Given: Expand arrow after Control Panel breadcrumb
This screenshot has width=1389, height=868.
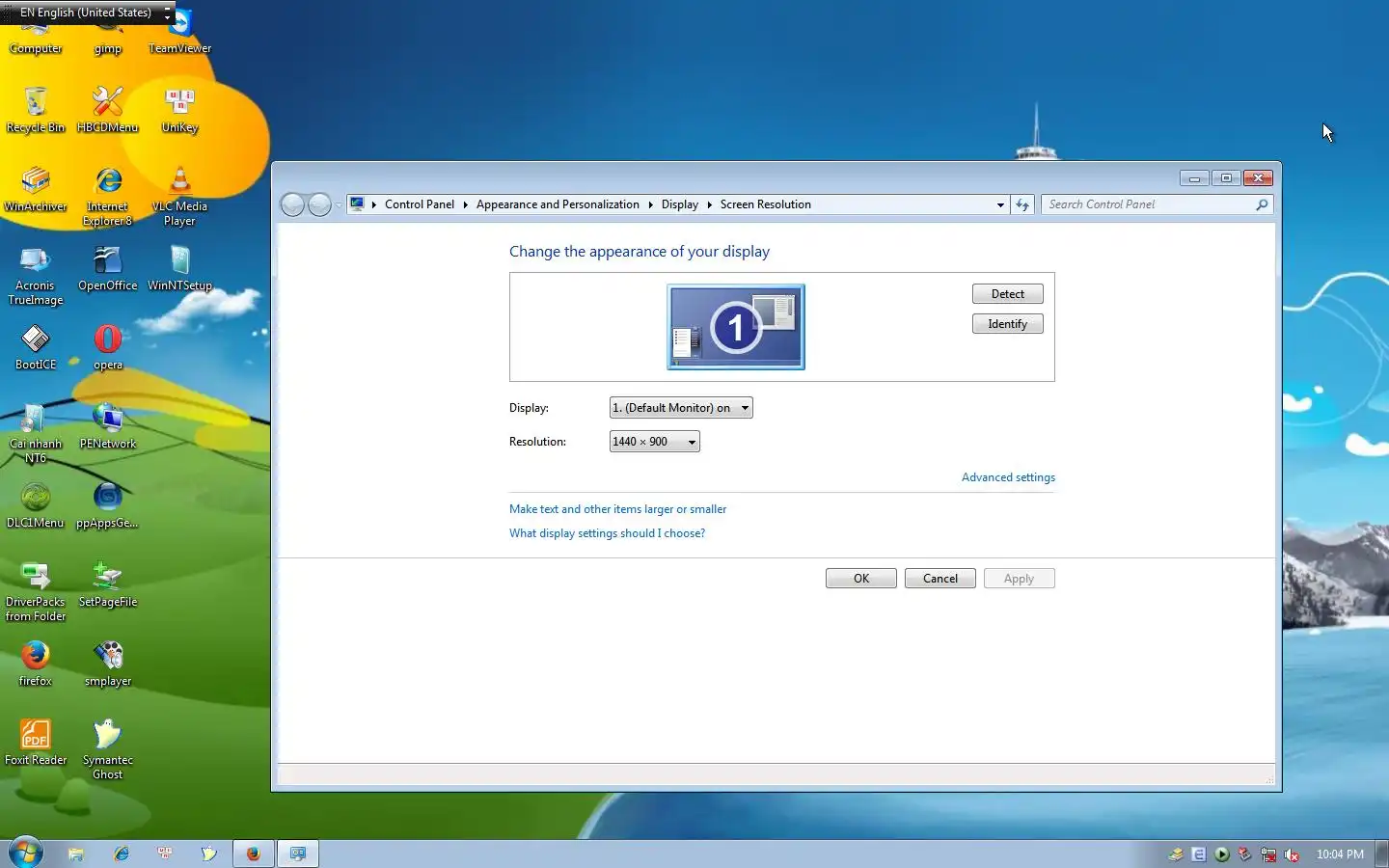Looking at the screenshot, I should point(464,204).
